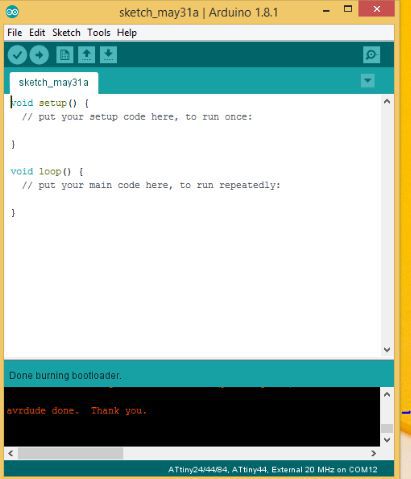Click console scrollbar up arrow
411x479 pixels.
387,395
